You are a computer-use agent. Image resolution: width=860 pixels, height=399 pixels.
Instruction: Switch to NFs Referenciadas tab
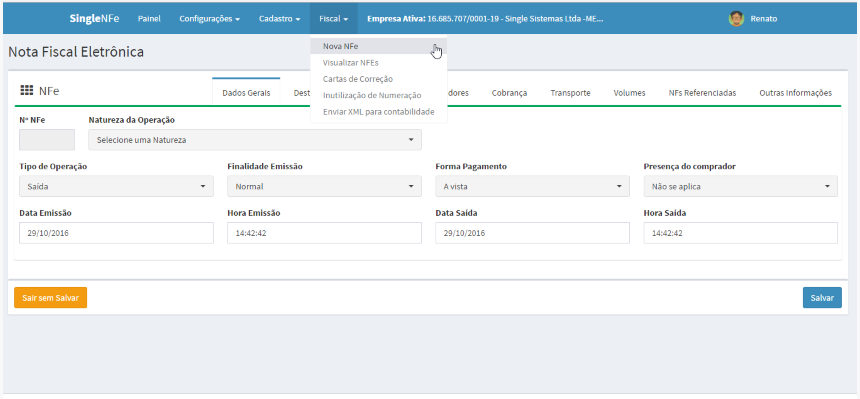tap(702, 93)
